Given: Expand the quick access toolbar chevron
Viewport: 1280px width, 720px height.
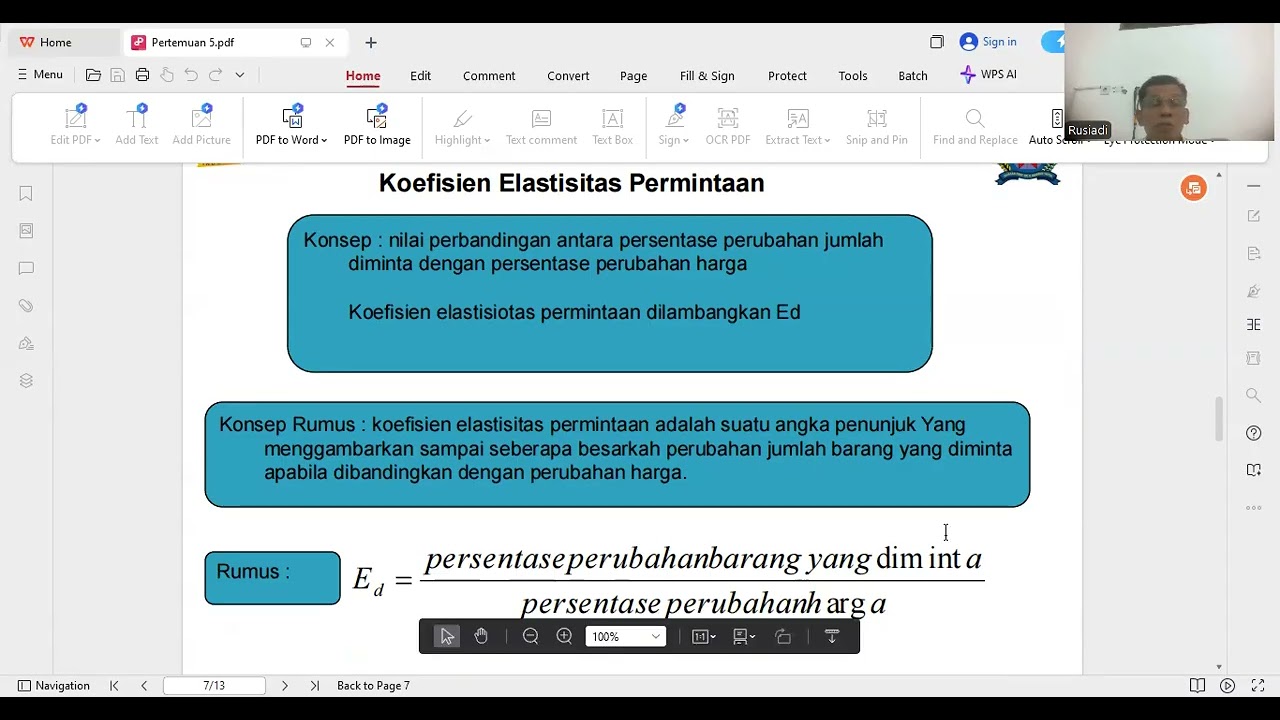Looking at the screenshot, I should pyautogui.click(x=240, y=75).
